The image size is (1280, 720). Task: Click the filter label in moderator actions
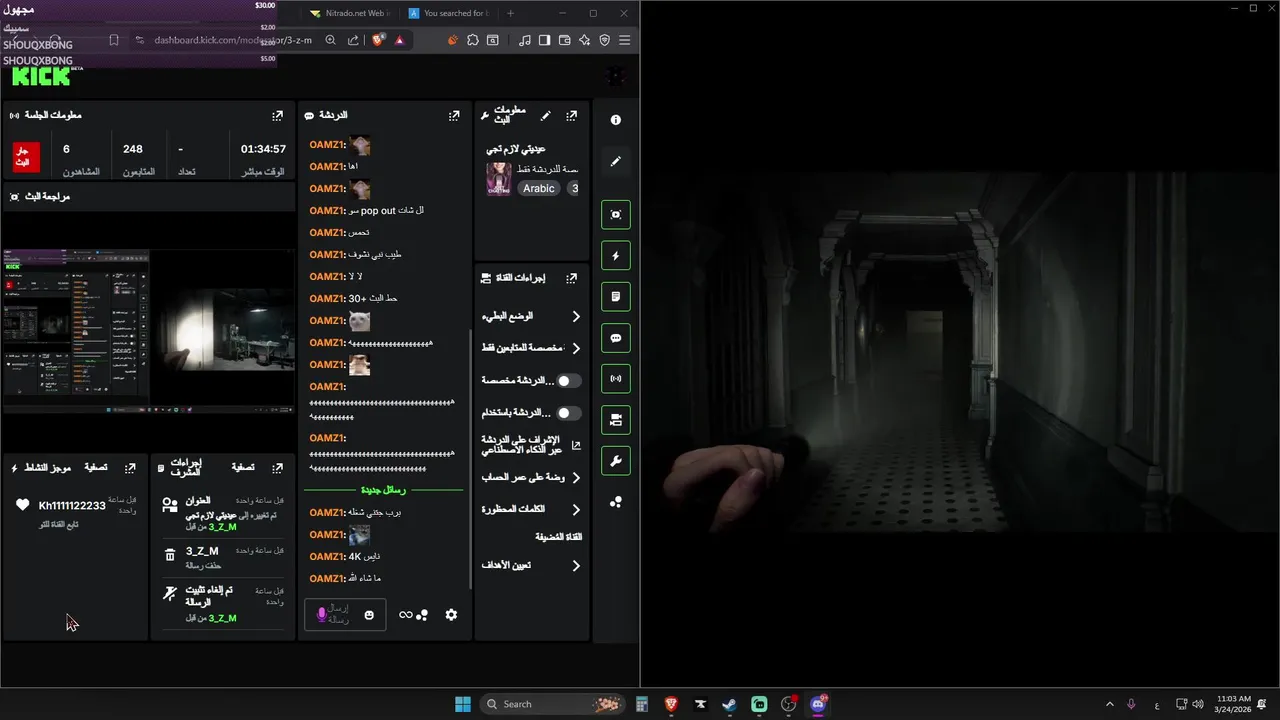[243, 468]
